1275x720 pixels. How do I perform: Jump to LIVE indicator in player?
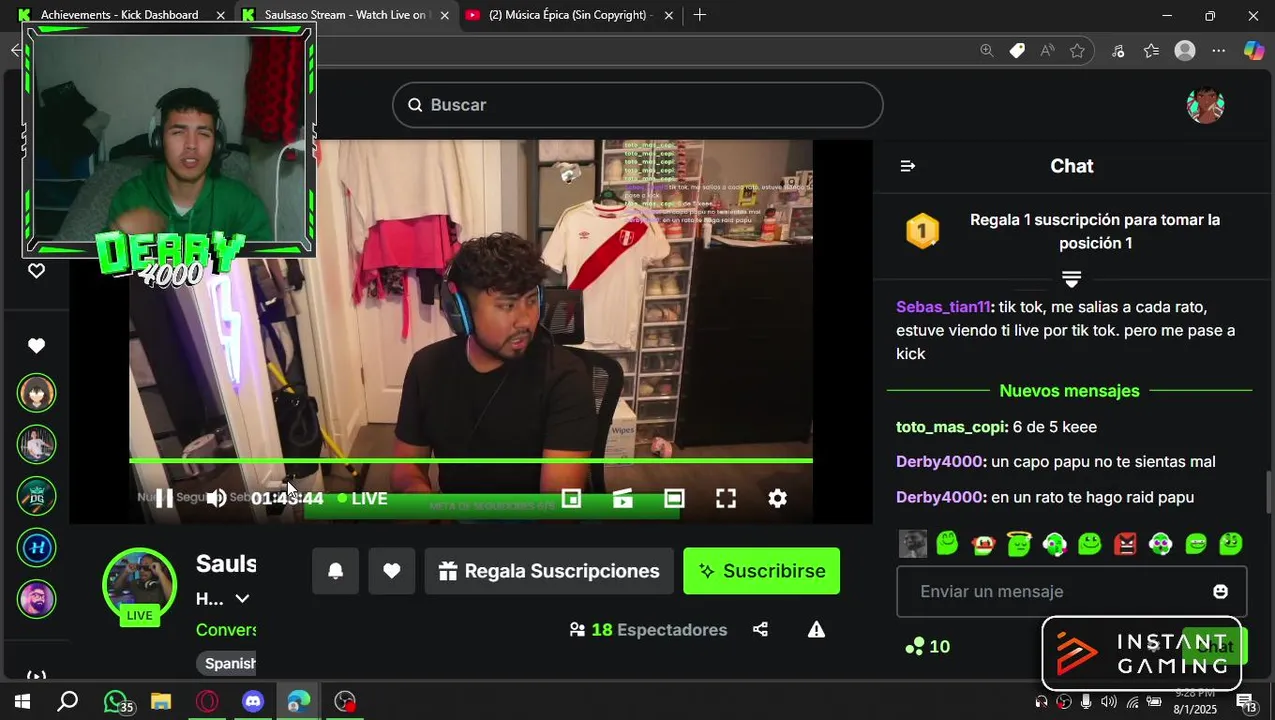pos(362,498)
